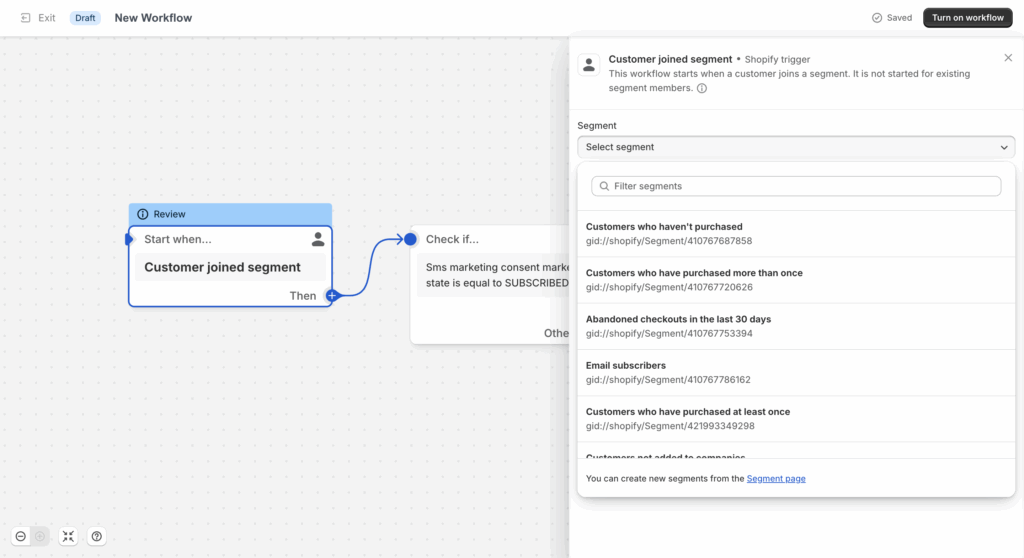This screenshot has width=1024, height=558.
Task: Select Customers who have purchased at least once
Action: 796,419
